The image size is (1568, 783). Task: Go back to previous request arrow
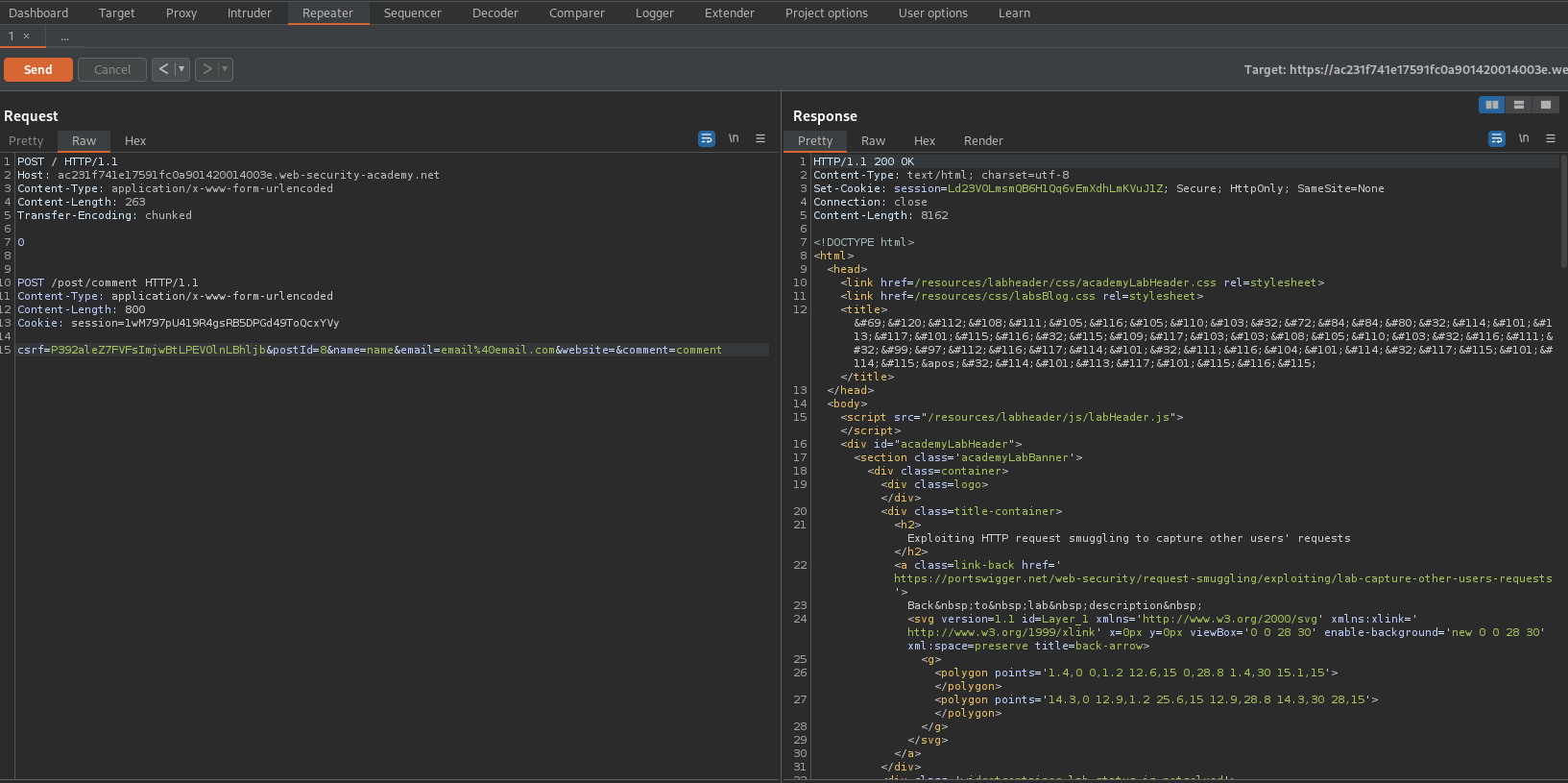point(163,69)
